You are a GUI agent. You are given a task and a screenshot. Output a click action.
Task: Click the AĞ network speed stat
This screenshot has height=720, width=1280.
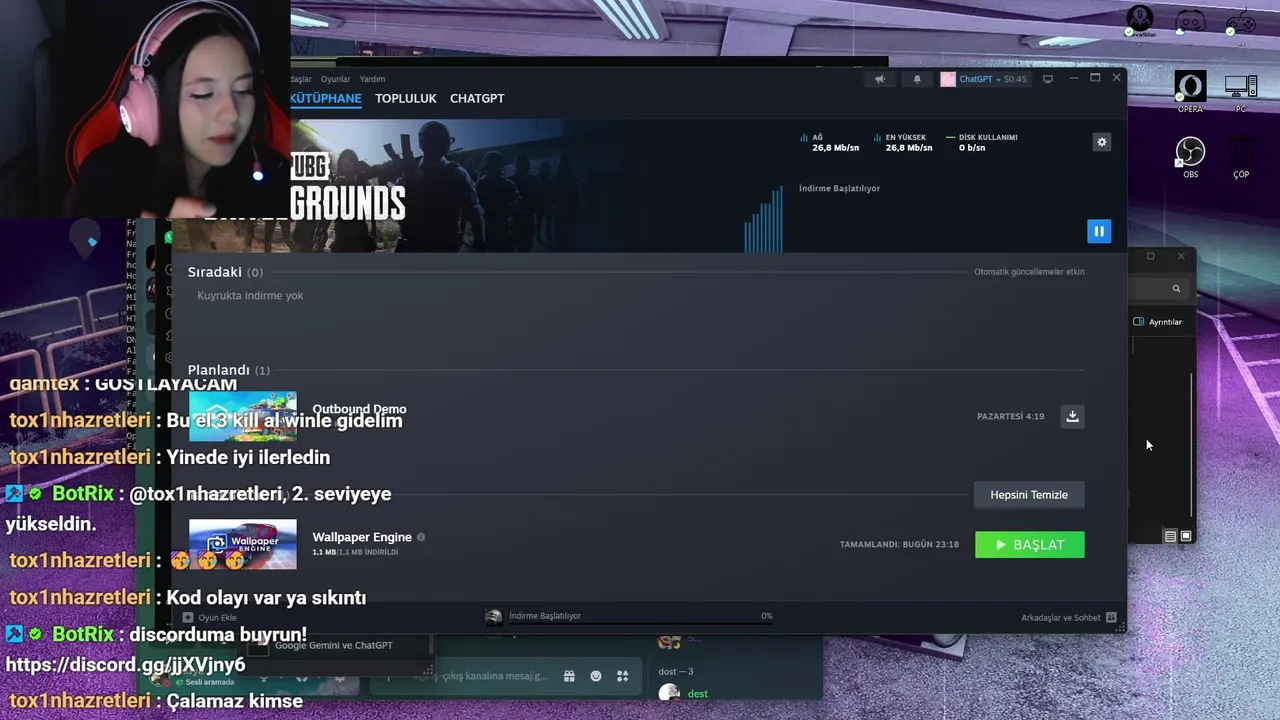pyautogui.click(x=830, y=142)
